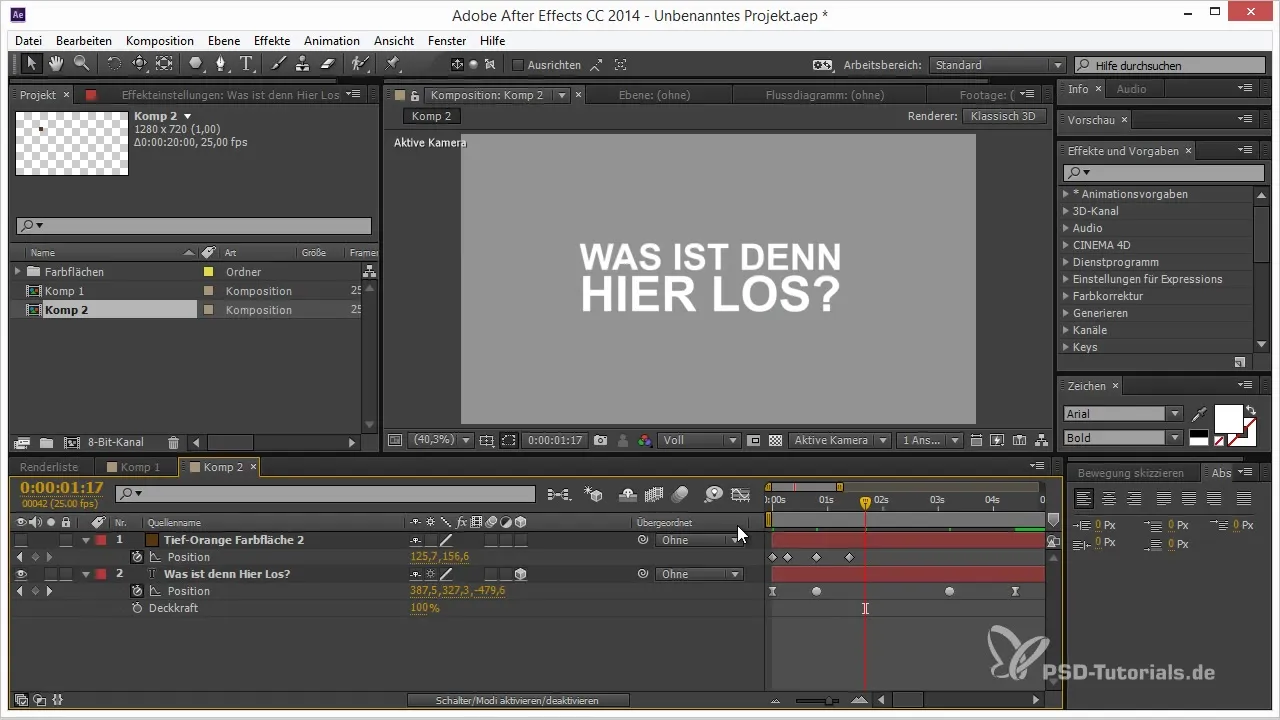Collapse layer 1 Tief-Orange Farbfläche 2 properties
Image resolution: width=1280 pixels, height=720 pixels.
tap(86, 540)
